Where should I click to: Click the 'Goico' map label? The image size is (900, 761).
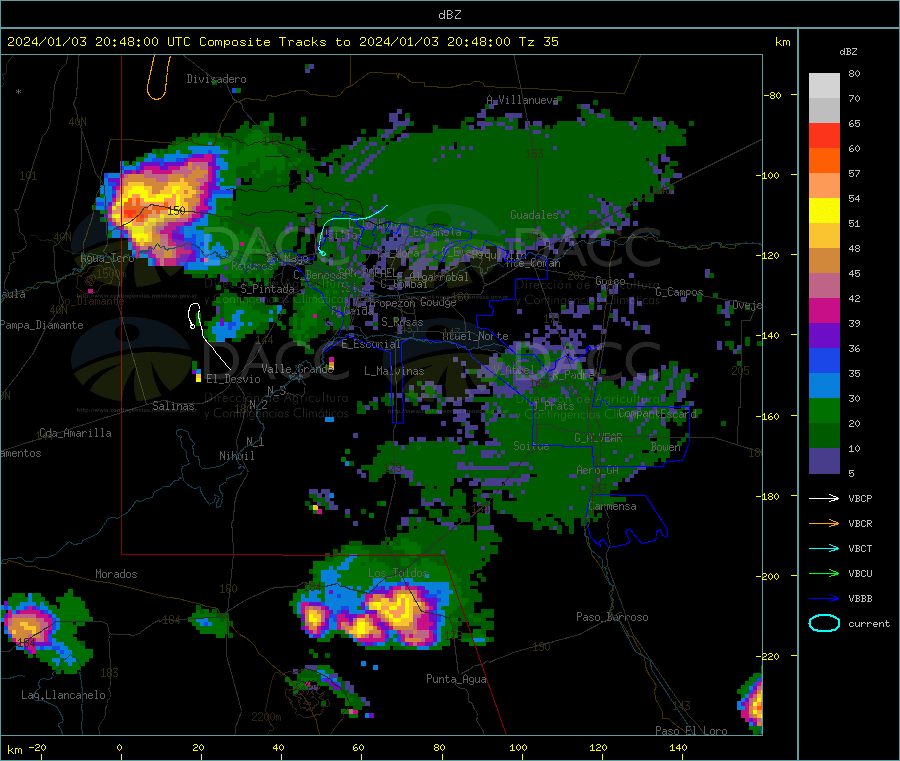(x=610, y=281)
